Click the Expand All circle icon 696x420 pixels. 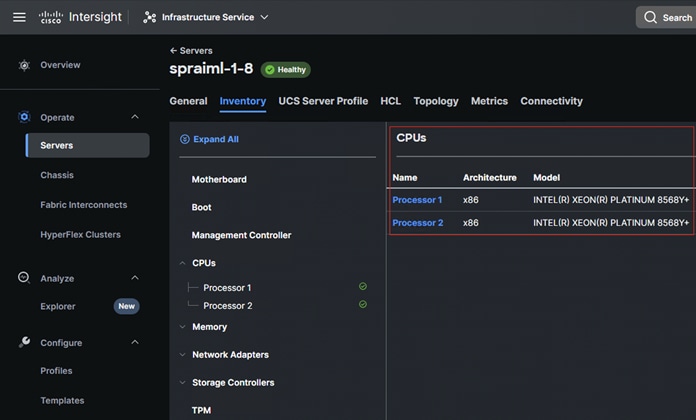[185, 139]
